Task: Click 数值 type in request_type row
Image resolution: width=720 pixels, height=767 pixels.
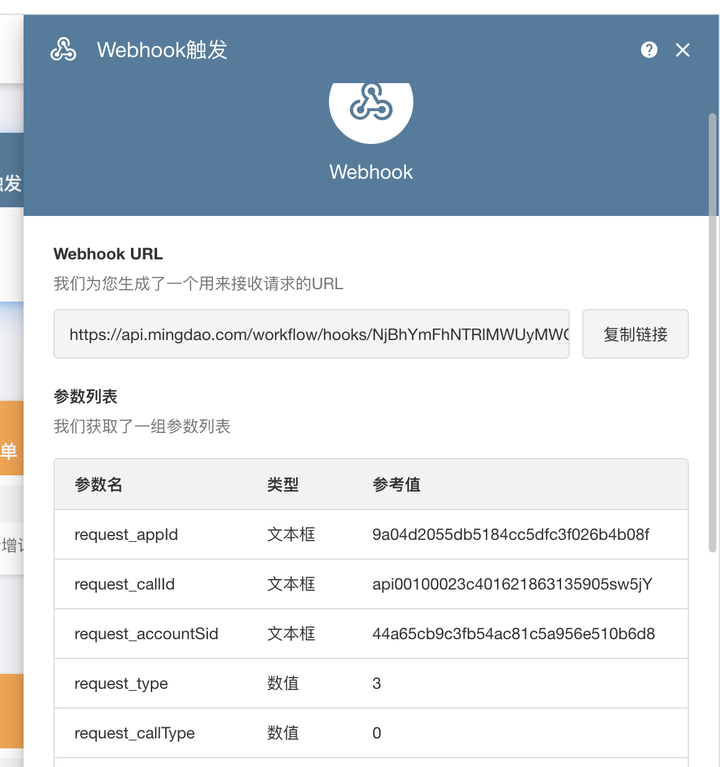Action: 283,683
